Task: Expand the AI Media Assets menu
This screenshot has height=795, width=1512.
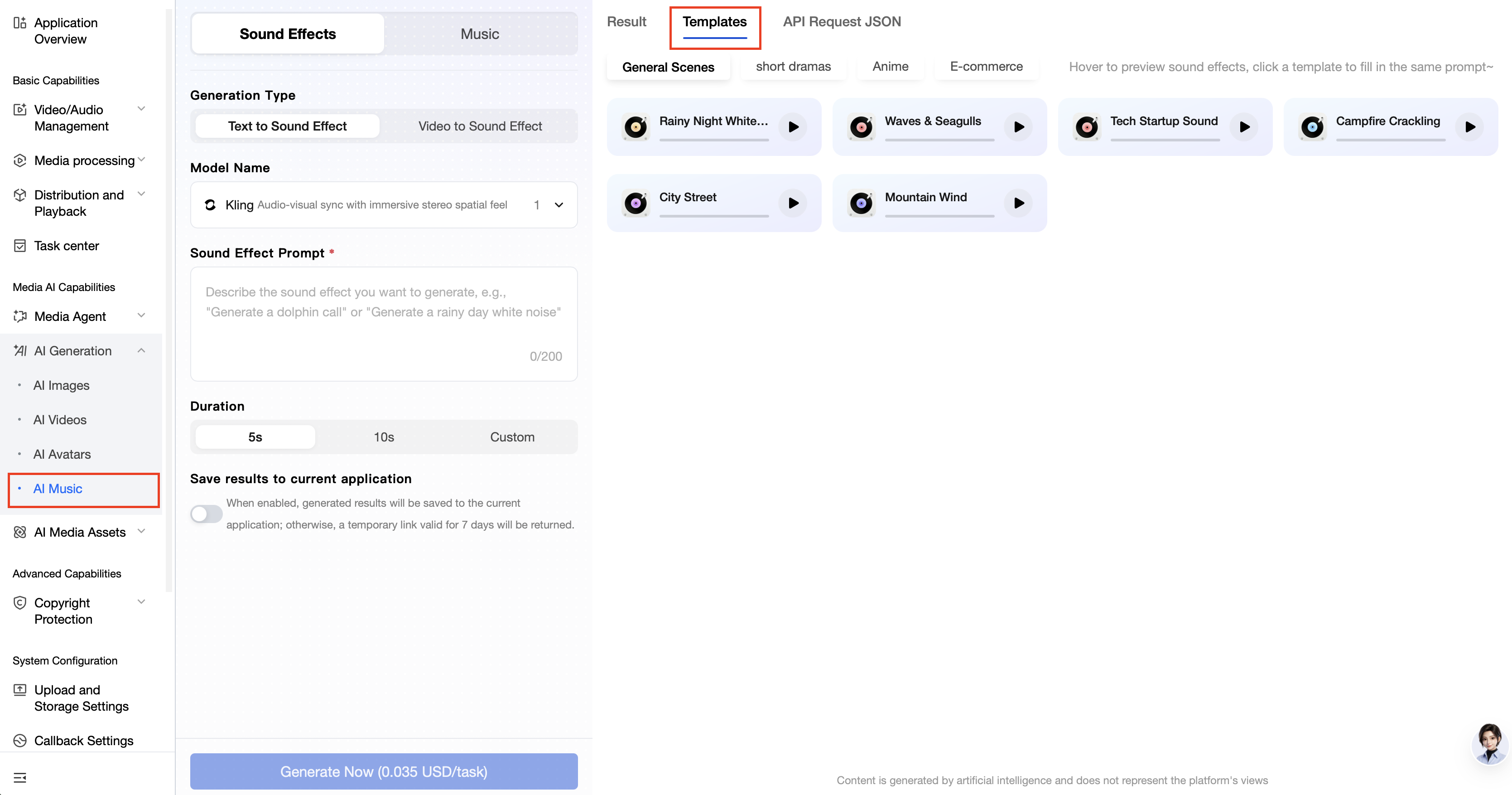Action: (141, 531)
